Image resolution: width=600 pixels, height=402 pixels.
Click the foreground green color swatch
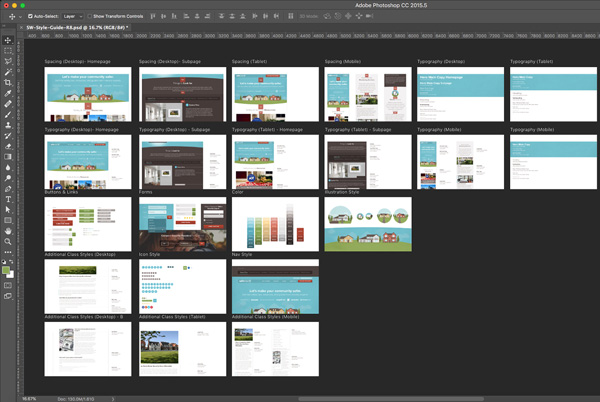[x=6, y=270]
